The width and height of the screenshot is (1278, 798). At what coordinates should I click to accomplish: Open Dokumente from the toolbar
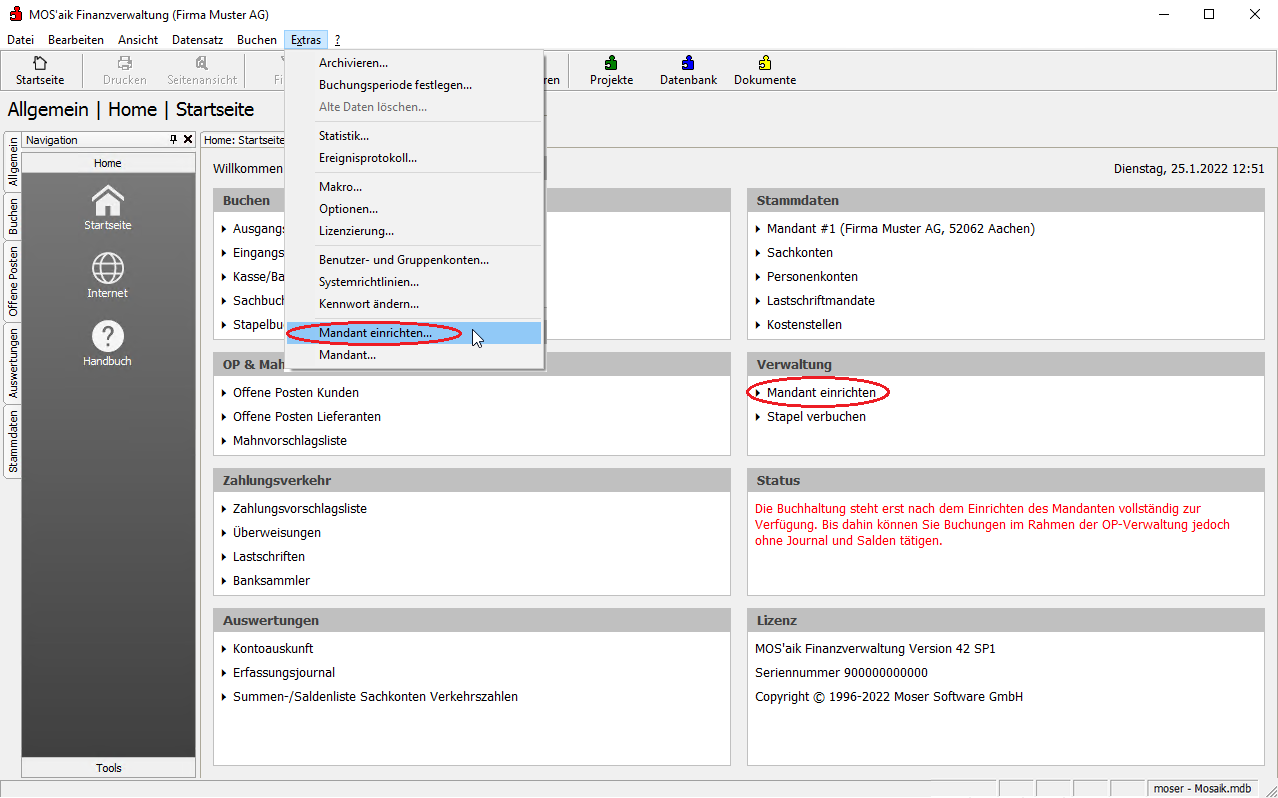pos(765,70)
